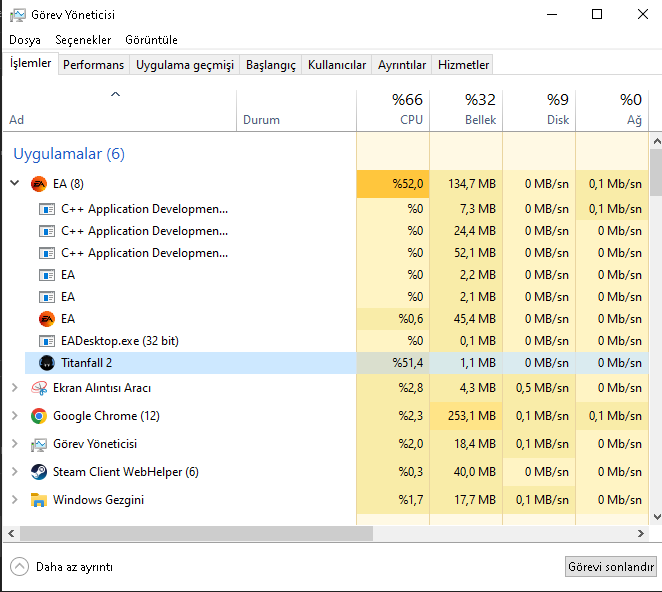Click the Görev Yöneticisi row icon
The height and width of the screenshot is (592, 662).
coord(38,444)
